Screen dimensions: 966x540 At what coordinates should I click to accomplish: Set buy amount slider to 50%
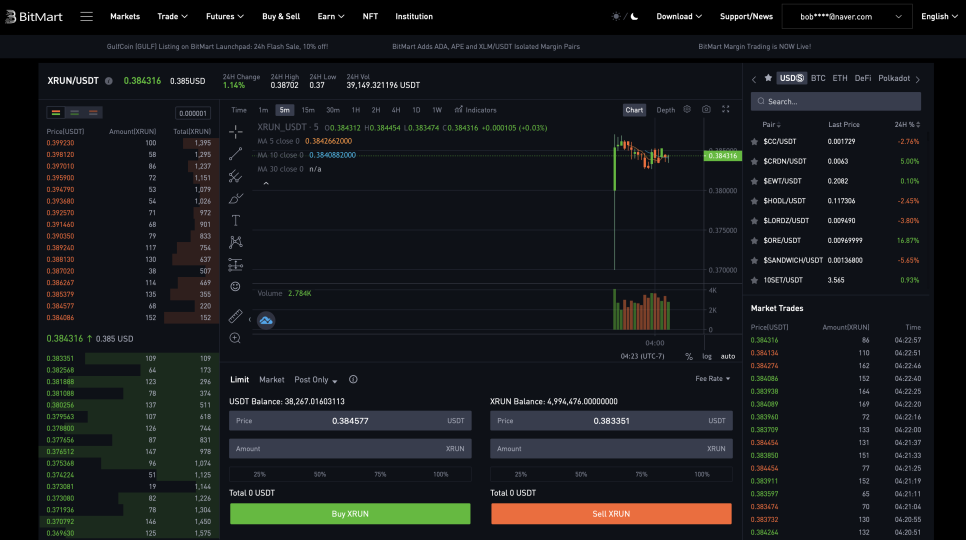click(320, 474)
